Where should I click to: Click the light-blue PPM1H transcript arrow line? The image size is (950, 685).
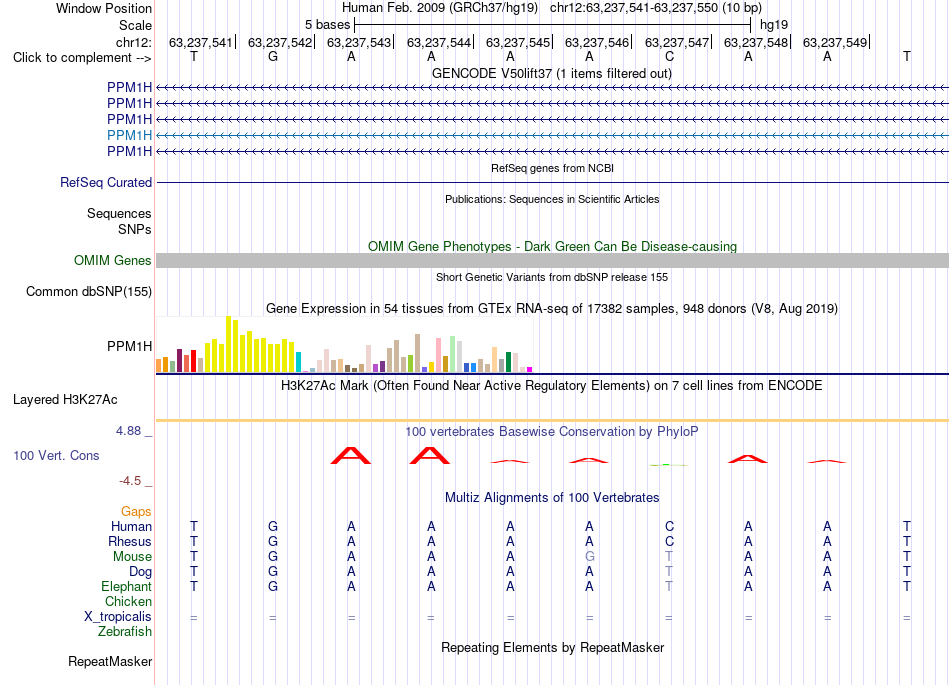pyautogui.click(x=552, y=135)
